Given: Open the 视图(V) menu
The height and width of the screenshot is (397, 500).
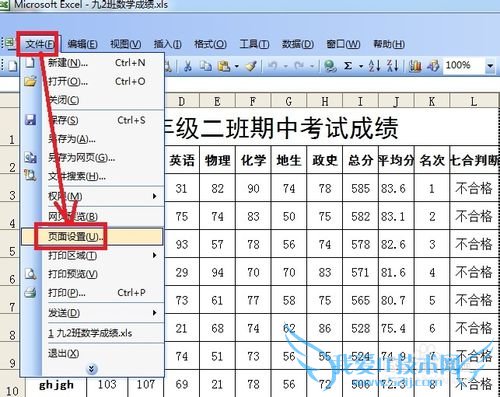Looking at the screenshot, I should point(125,44).
